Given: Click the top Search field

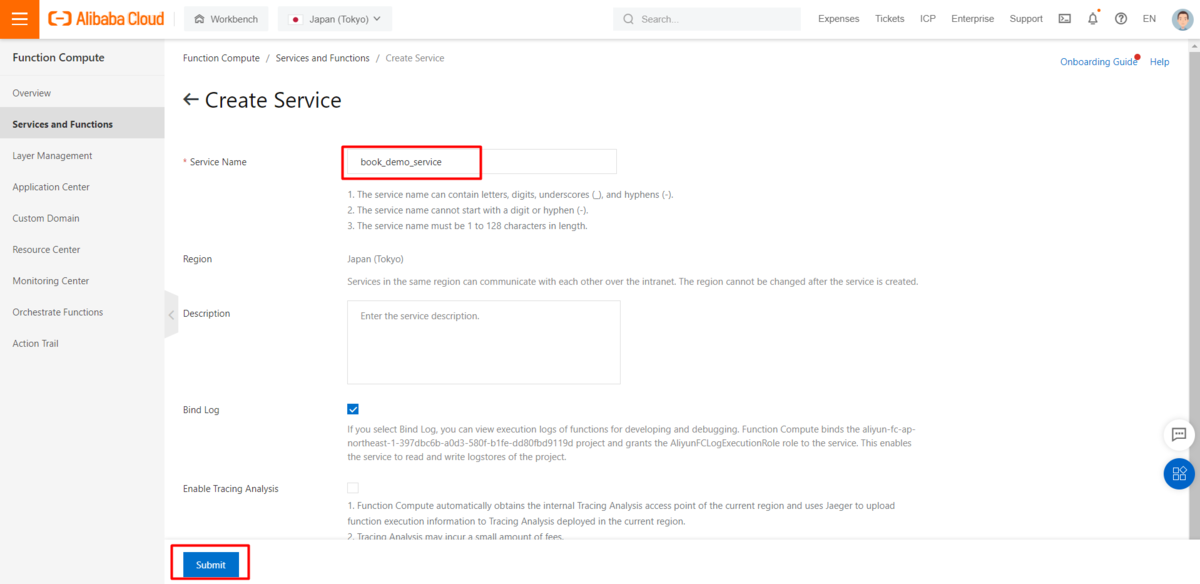Looking at the screenshot, I should [707, 19].
